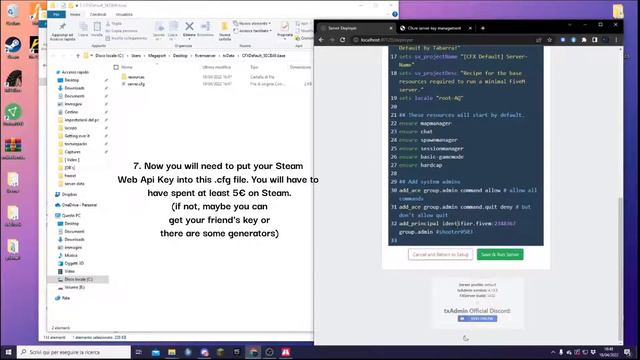The width and height of the screenshot is (640, 360).
Task: Open notification center on taskbar
Action: (x=627, y=352)
